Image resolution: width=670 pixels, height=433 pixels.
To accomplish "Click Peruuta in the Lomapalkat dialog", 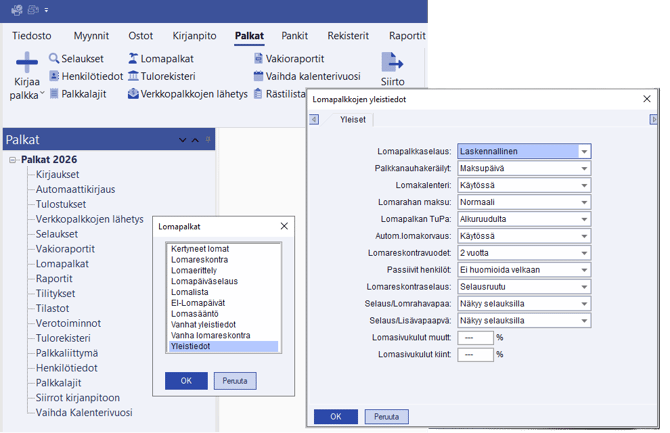I will 235,381.
